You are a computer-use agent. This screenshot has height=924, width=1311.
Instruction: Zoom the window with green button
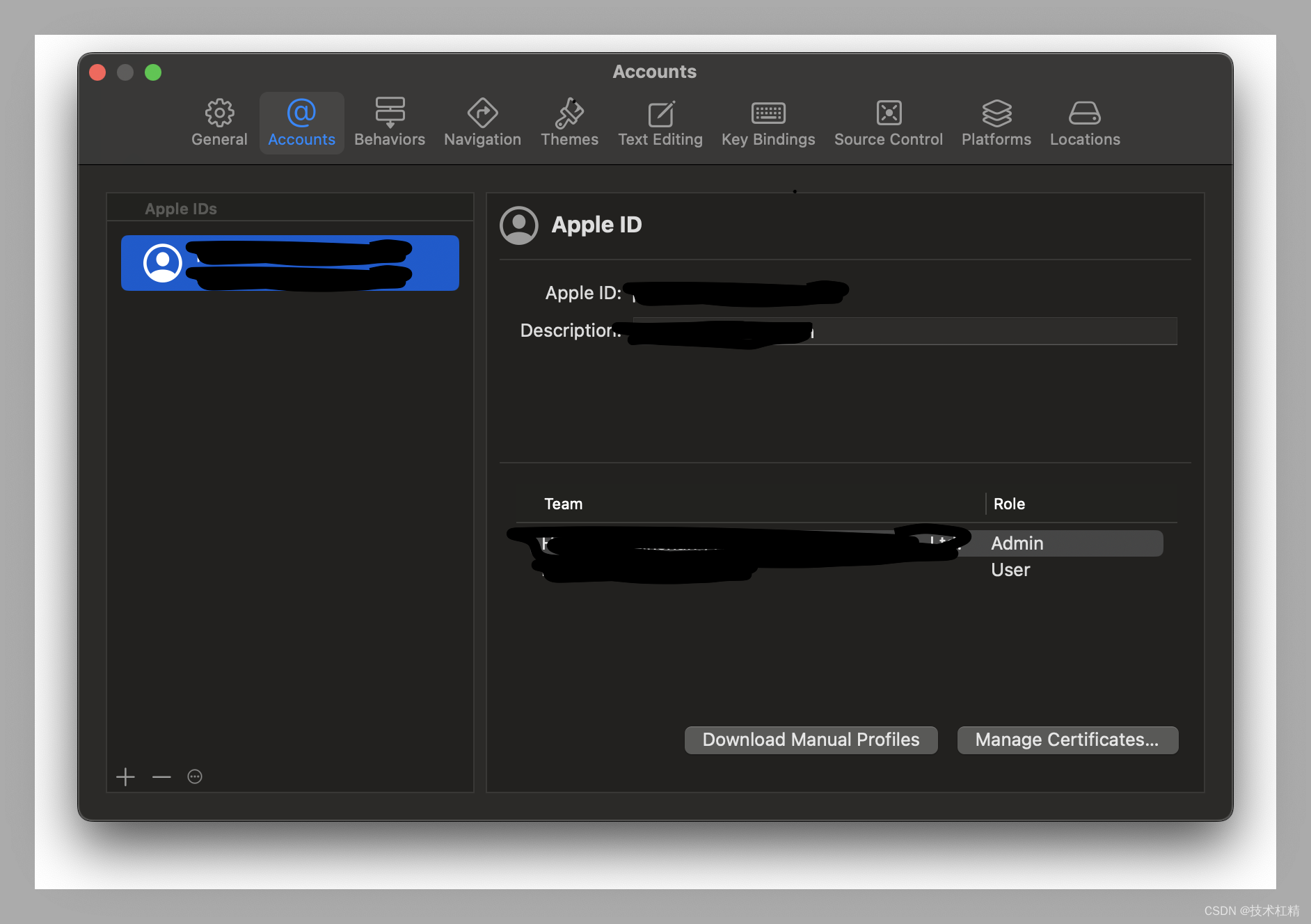(153, 72)
